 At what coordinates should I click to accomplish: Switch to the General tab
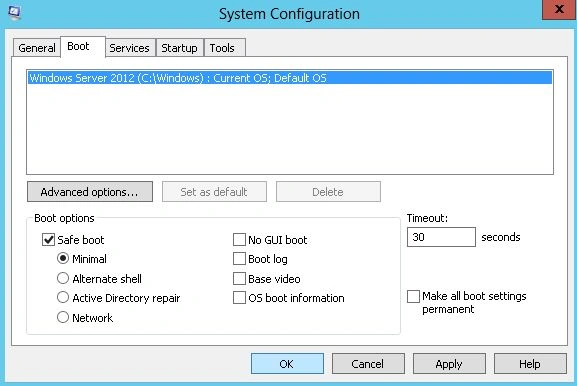[x=36, y=48]
